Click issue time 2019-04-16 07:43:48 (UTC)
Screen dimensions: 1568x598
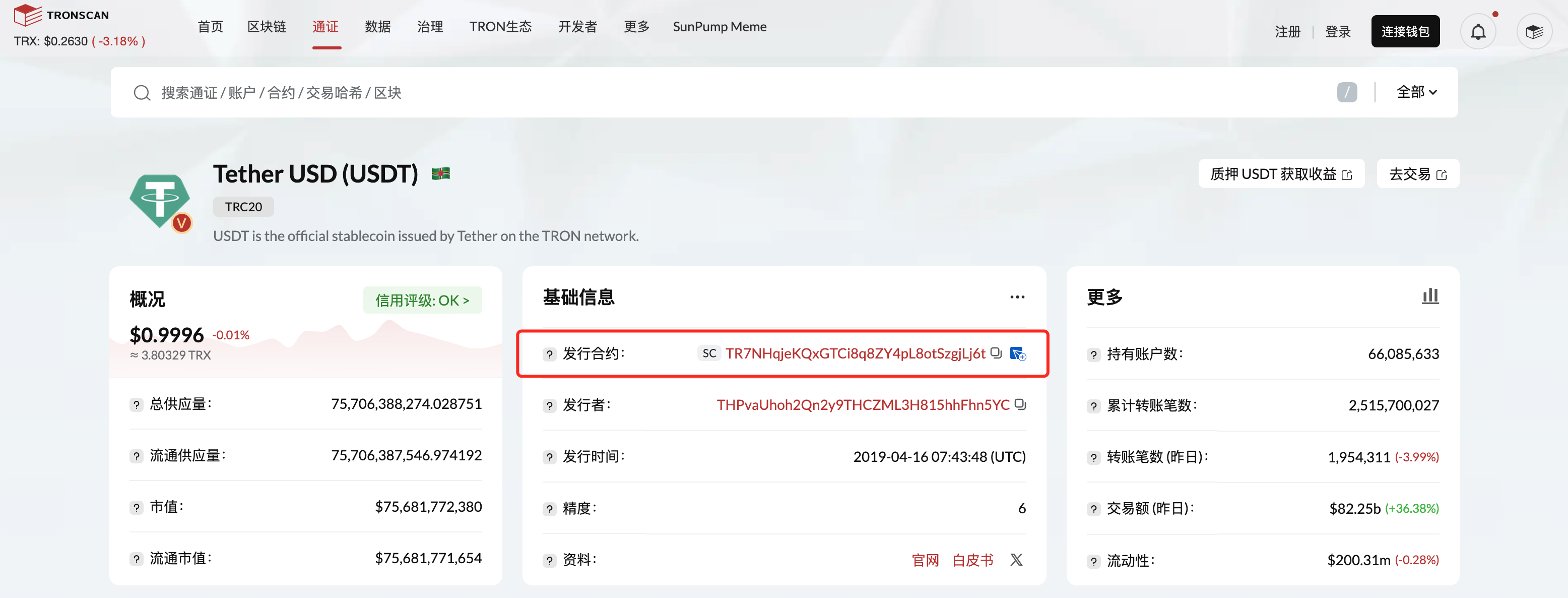pos(939,457)
